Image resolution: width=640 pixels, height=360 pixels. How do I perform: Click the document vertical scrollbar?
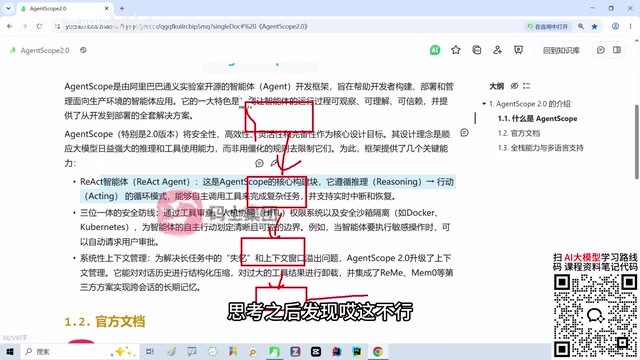637,141
